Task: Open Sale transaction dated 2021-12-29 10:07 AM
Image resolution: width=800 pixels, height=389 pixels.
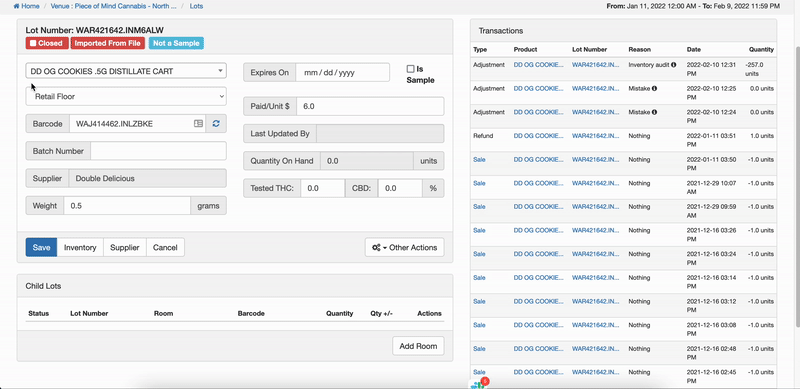Action: 479,183
